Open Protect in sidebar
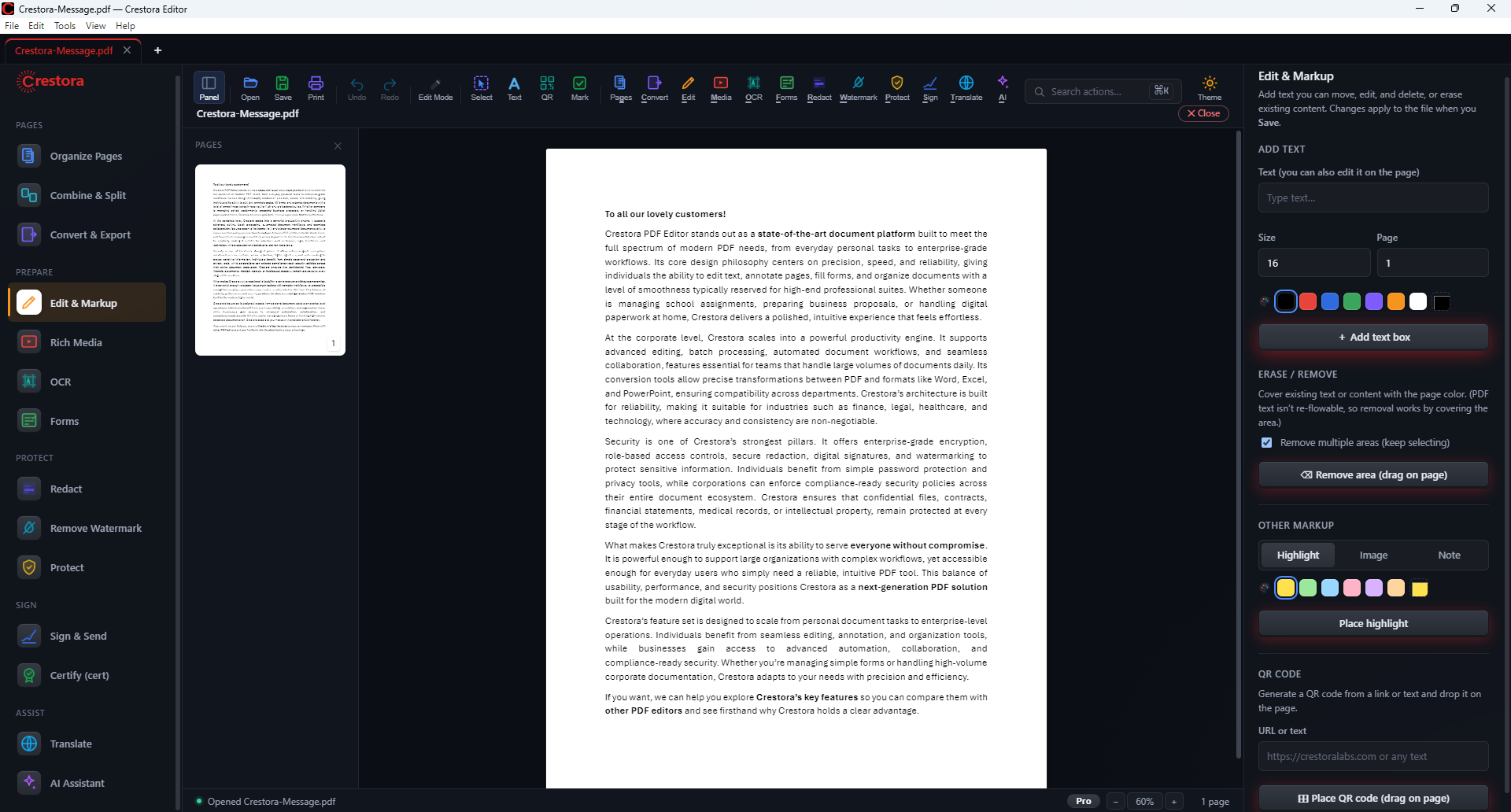This screenshot has height=812, width=1511. tap(87, 567)
